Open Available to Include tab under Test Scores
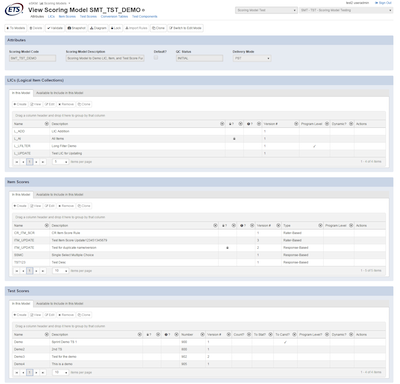The image size is (400, 384). [60, 304]
